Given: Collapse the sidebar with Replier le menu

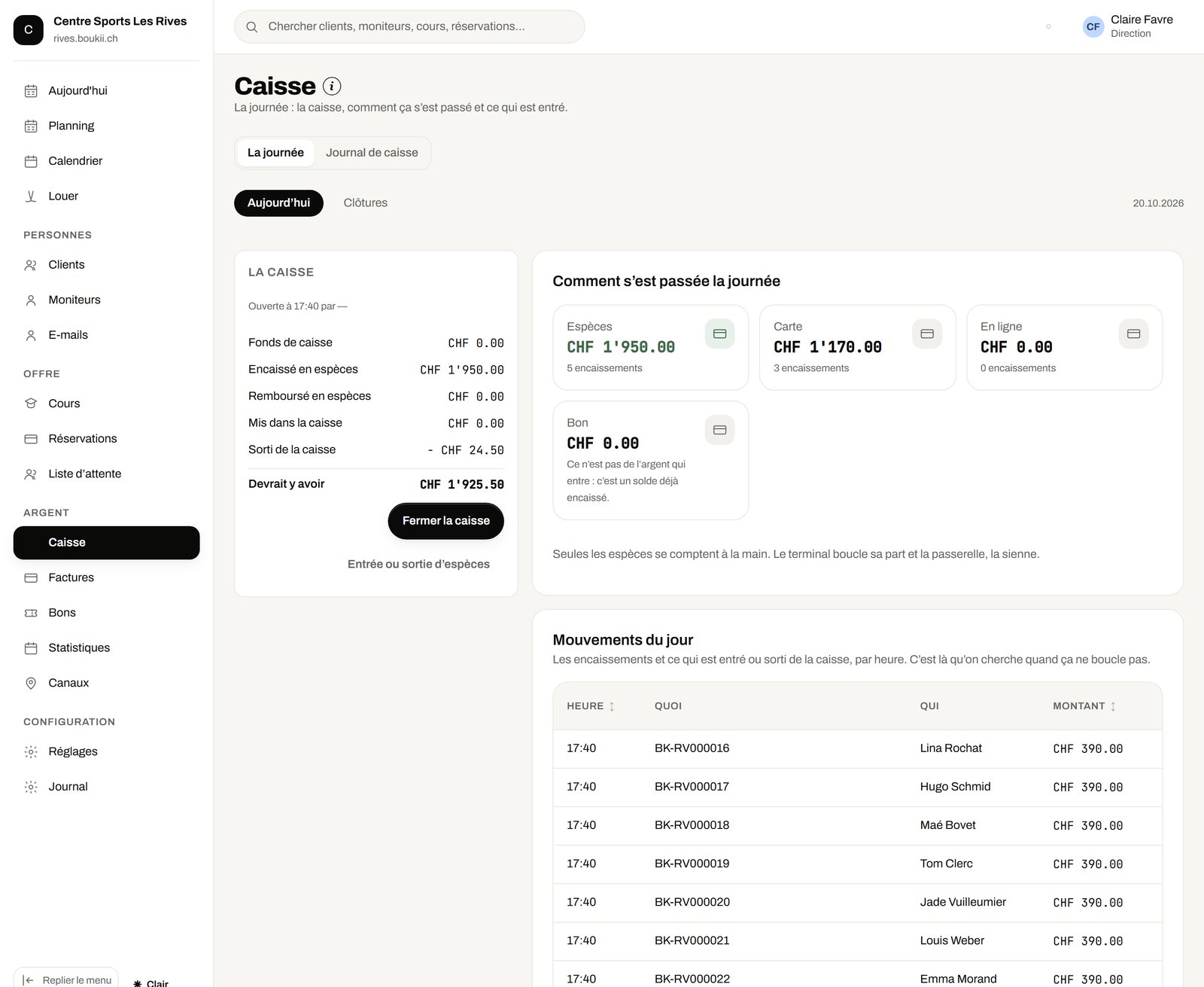Looking at the screenshot, I should click(x=66, y=979).
